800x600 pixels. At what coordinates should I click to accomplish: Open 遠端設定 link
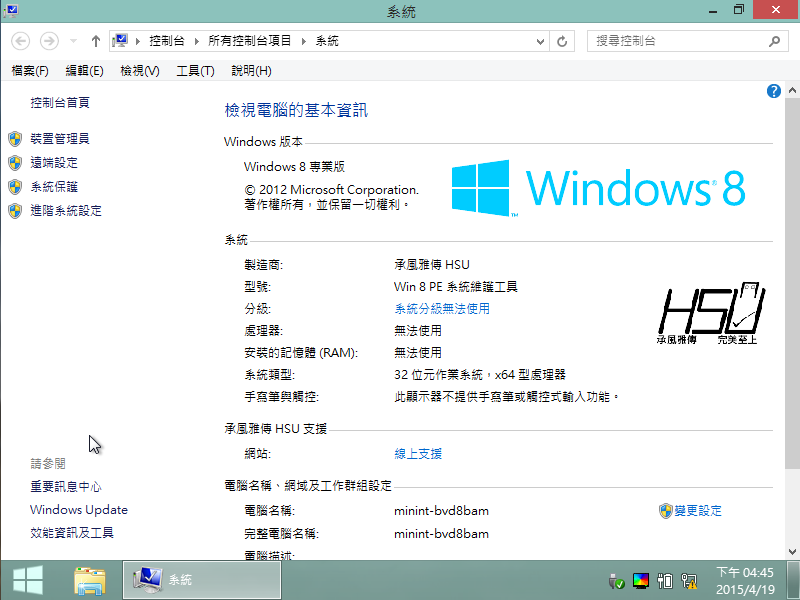point(54,162)
